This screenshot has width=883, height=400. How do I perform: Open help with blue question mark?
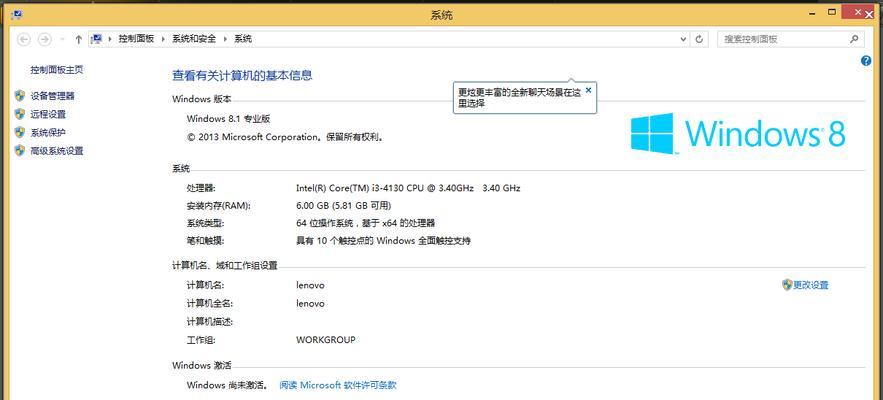(866, 61)
